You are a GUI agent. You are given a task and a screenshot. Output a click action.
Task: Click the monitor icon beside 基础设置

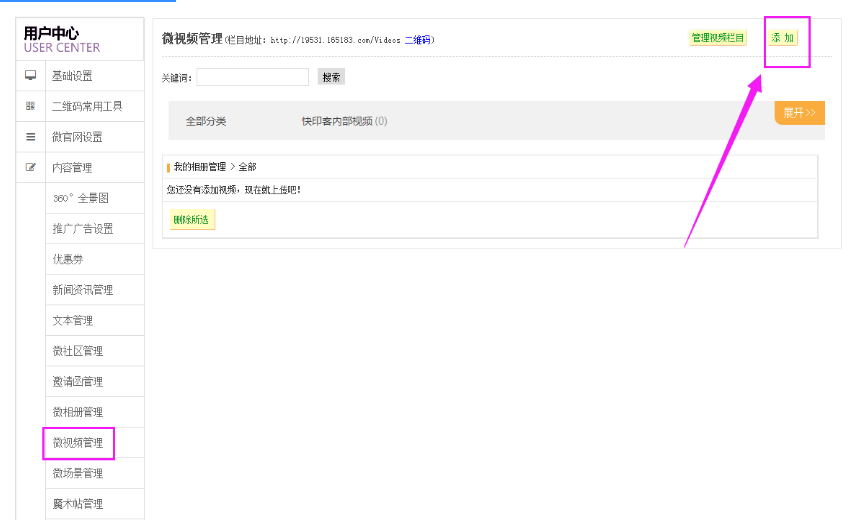coord(30,76)
